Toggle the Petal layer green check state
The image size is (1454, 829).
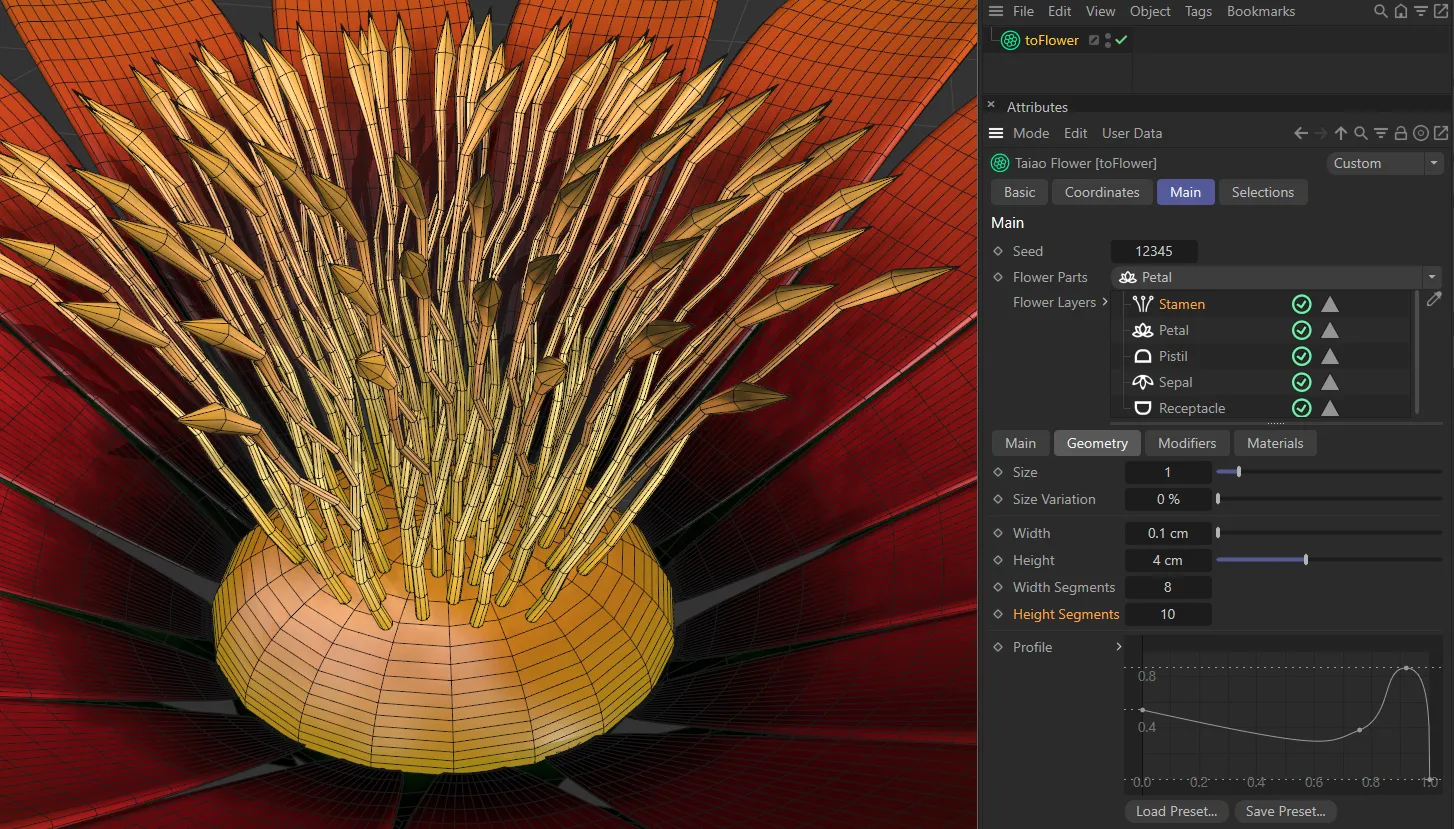tap(1301, 329)
